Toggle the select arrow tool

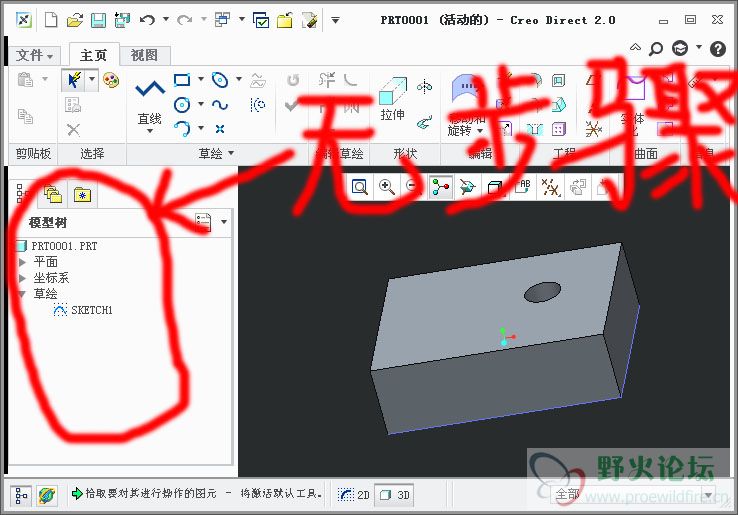73,80
